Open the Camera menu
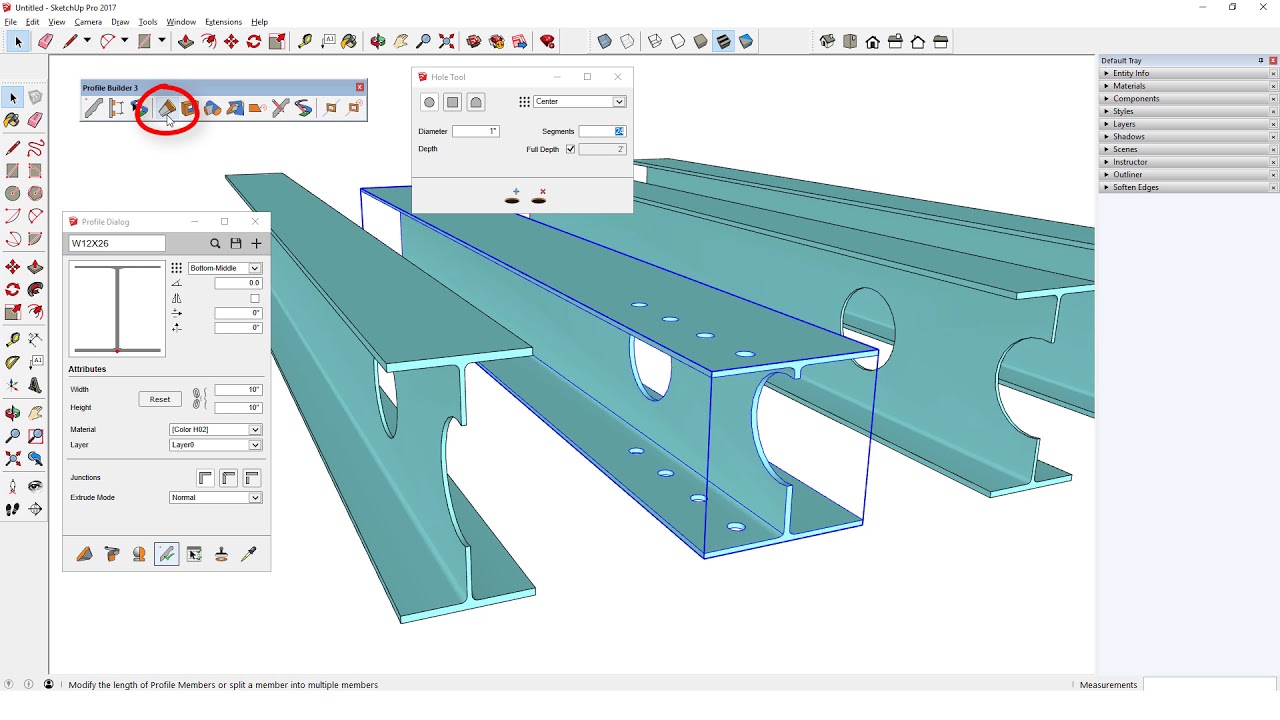 pyautogui.click(x=88, y=22)
